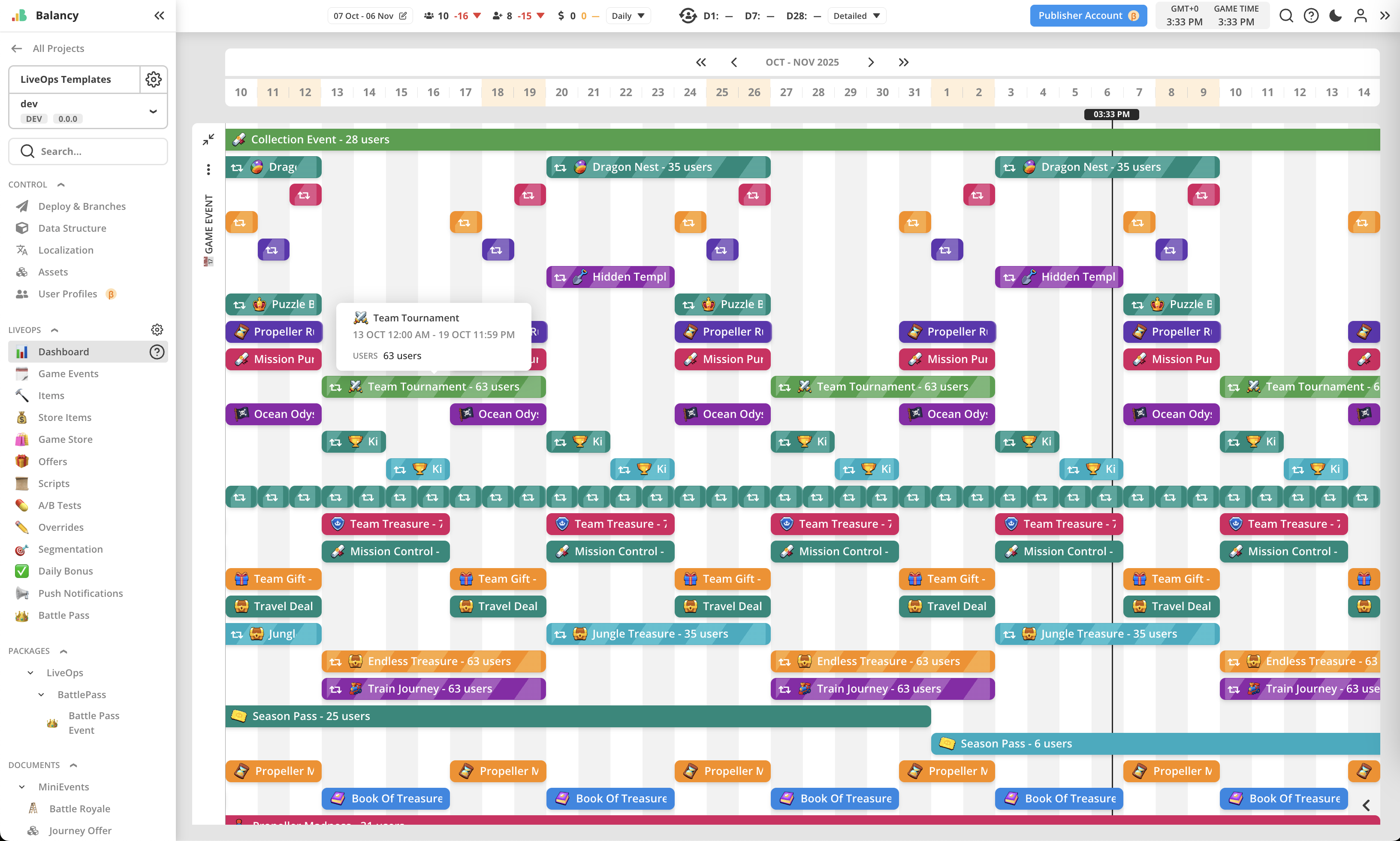
Task: Open the LiveOps section settings gear
Action: [157, 330]
